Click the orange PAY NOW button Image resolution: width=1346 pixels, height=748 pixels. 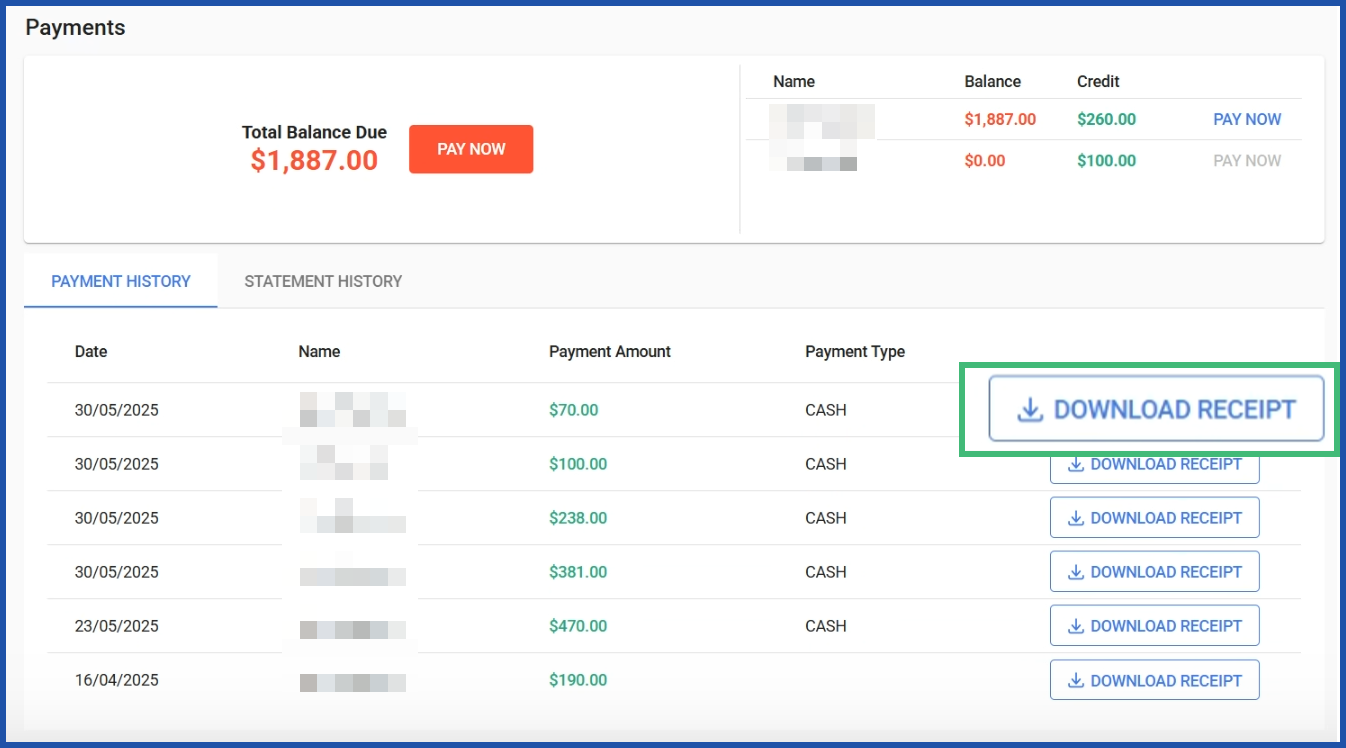tap(471, 149)
